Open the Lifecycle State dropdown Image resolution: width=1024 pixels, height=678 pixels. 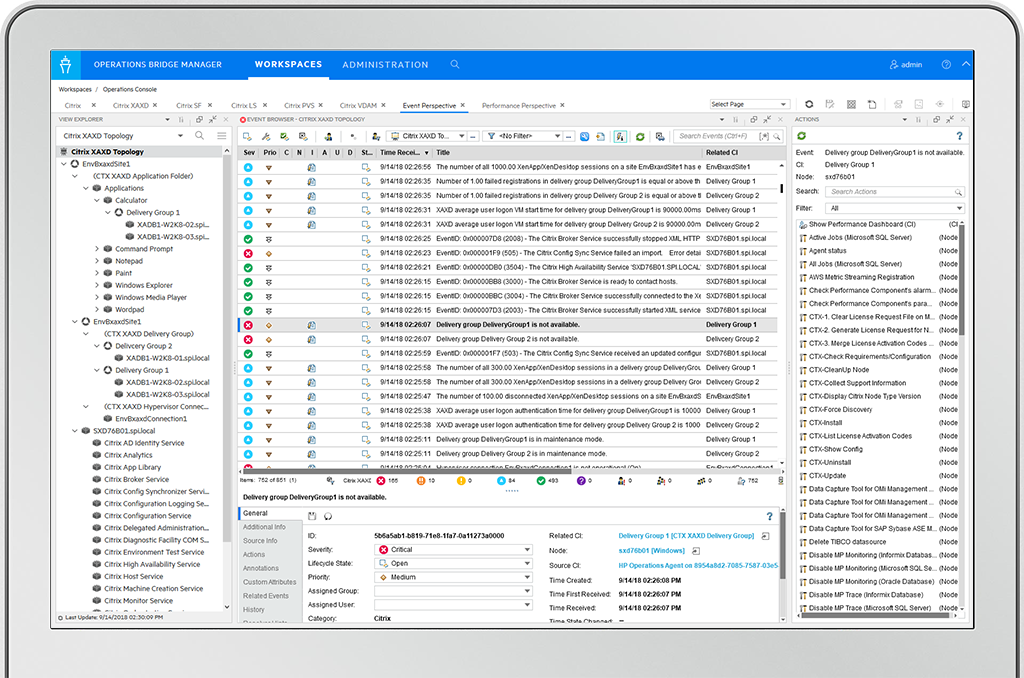[x=453, y=564]
